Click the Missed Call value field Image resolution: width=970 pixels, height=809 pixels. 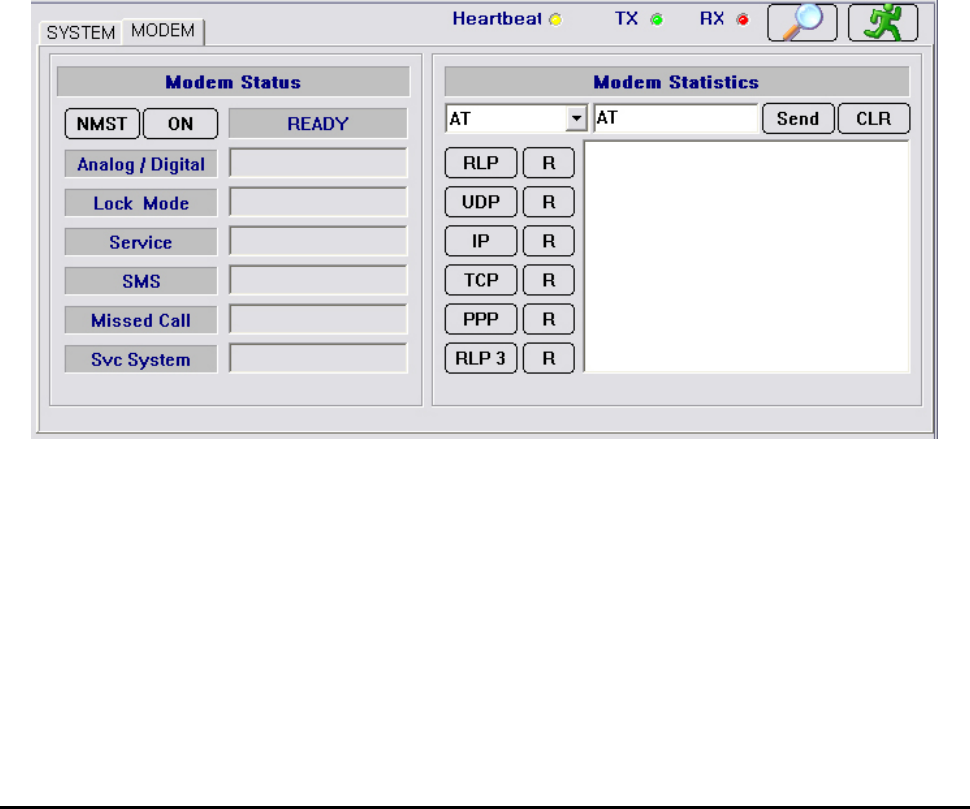point(318,320)
